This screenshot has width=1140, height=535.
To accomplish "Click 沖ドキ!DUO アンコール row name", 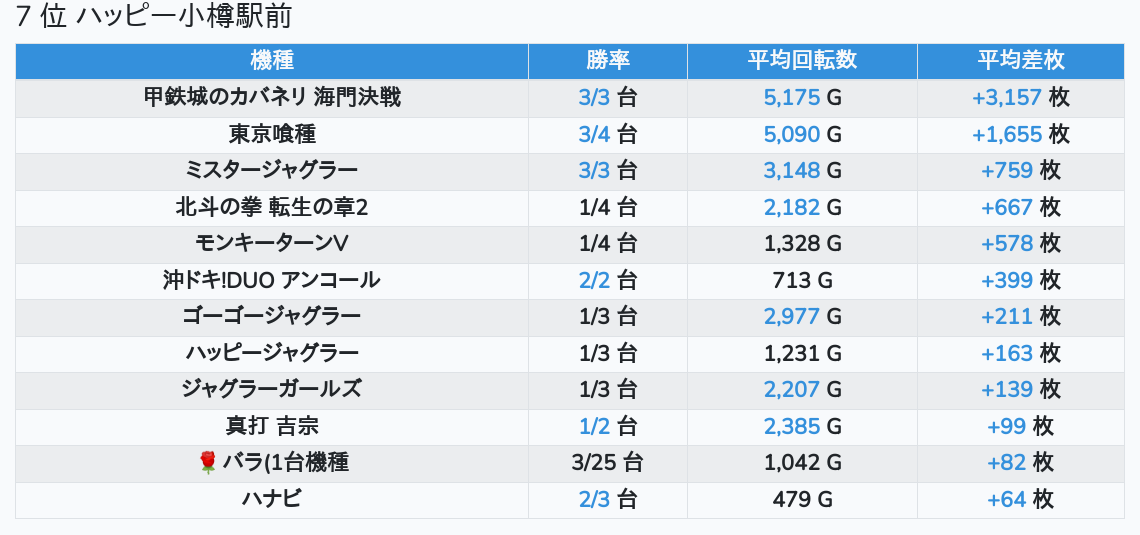I will tap(272, 280).
